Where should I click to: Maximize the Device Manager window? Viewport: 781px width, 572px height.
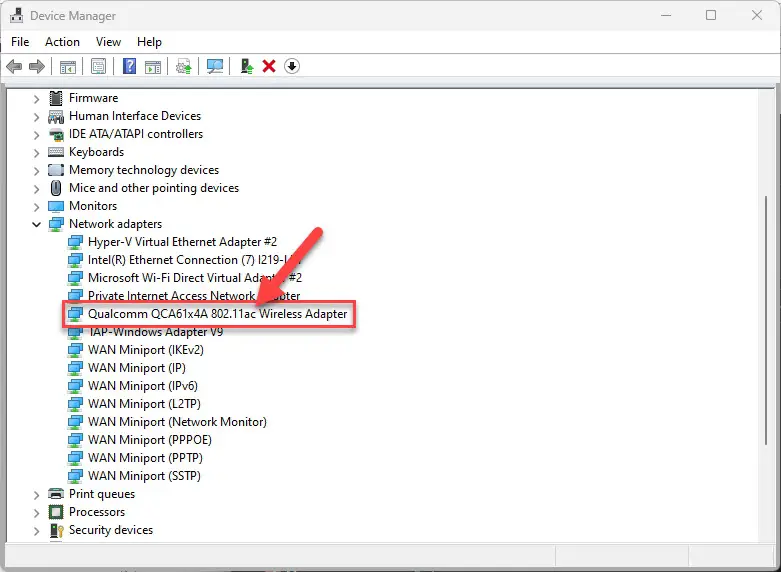point(711,15)
